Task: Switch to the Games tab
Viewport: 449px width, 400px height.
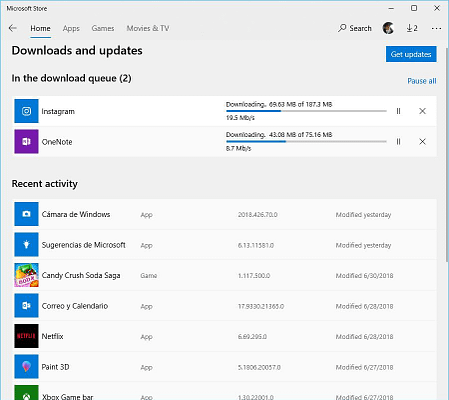Action: click(x=103, y=28)
